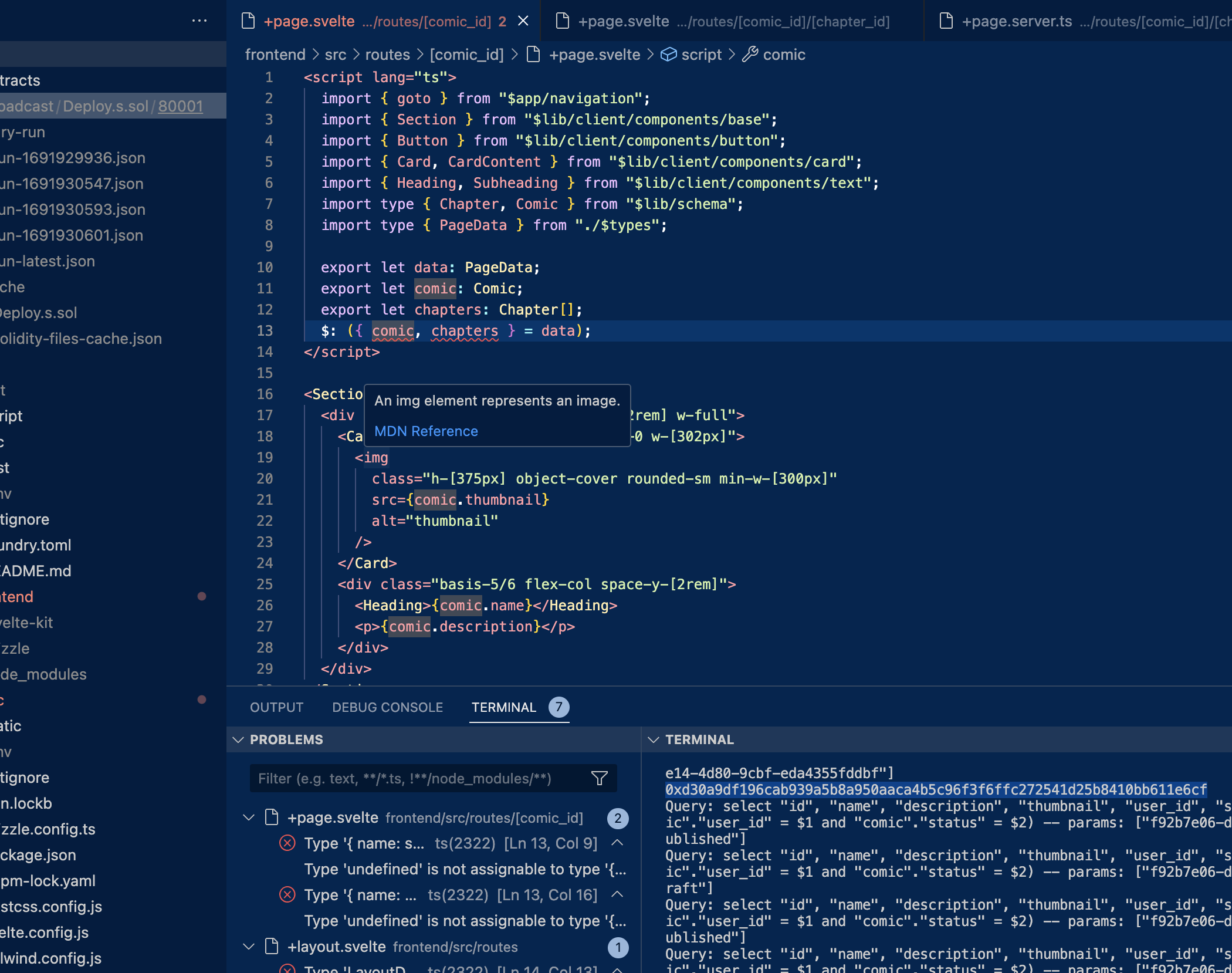The width and height of the screenshot is (1232, 973).
Task: Open olidity-files-cache.json in the explorer
Action: 81,339
